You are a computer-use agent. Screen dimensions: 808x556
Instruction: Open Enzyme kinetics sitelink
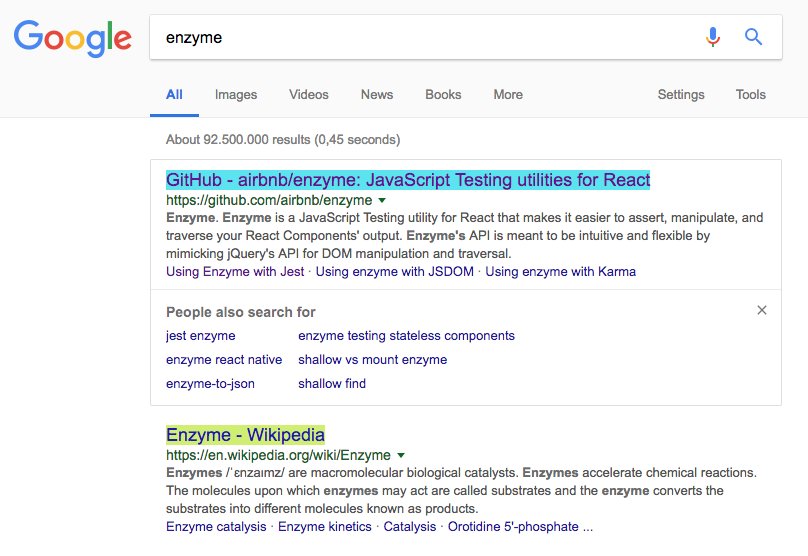tap(325, 527)
